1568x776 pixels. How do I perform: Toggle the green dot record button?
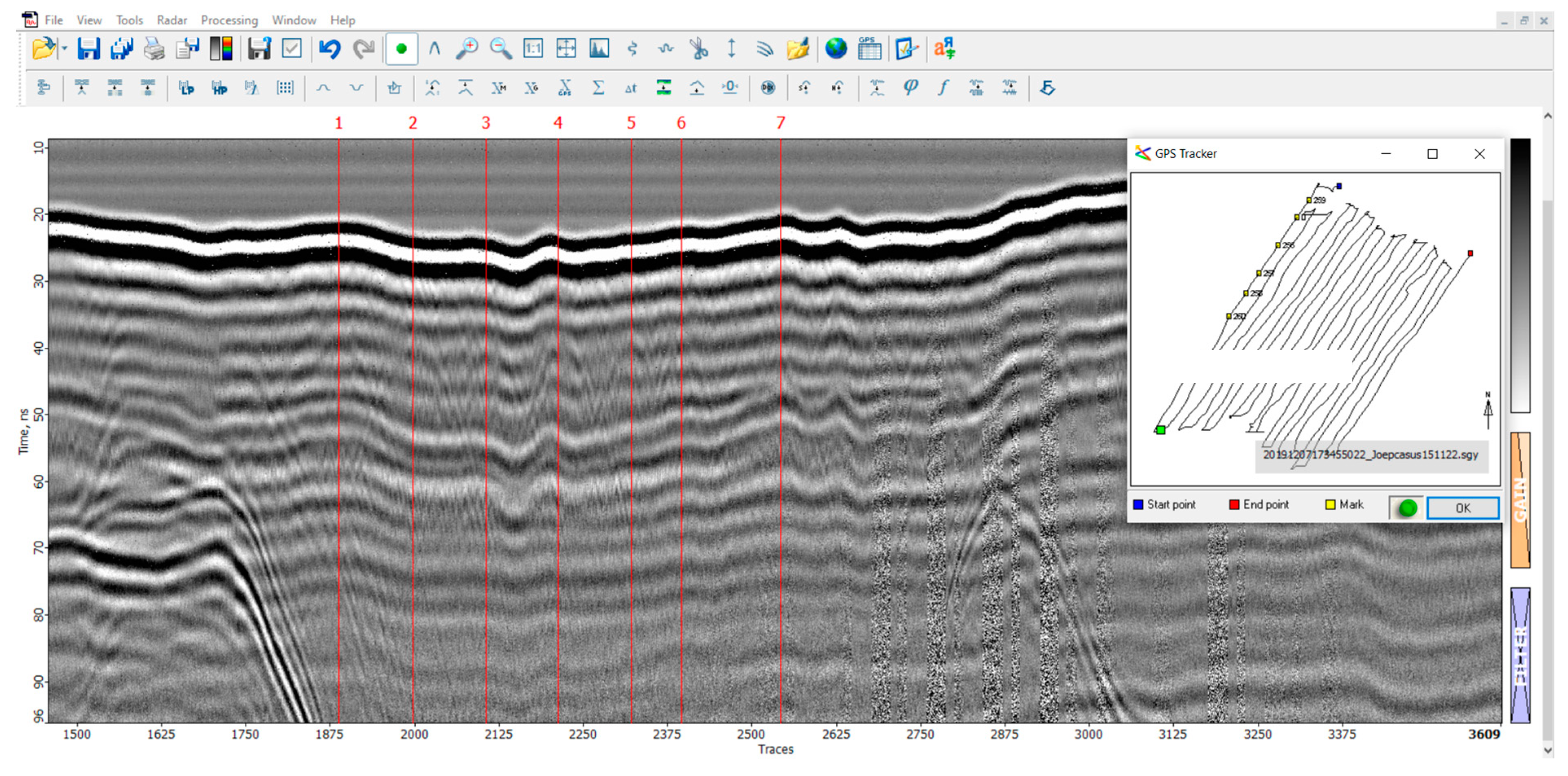point(401,49)
